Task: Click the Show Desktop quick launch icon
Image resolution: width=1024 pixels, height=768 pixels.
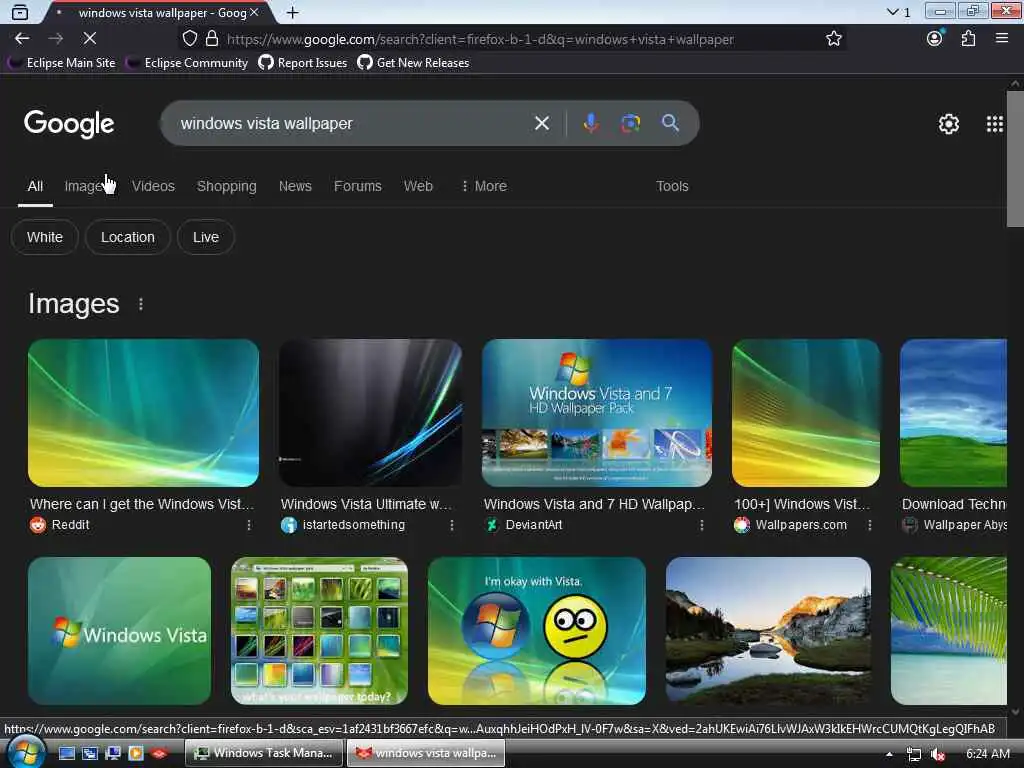Action: tap(67, 754)
